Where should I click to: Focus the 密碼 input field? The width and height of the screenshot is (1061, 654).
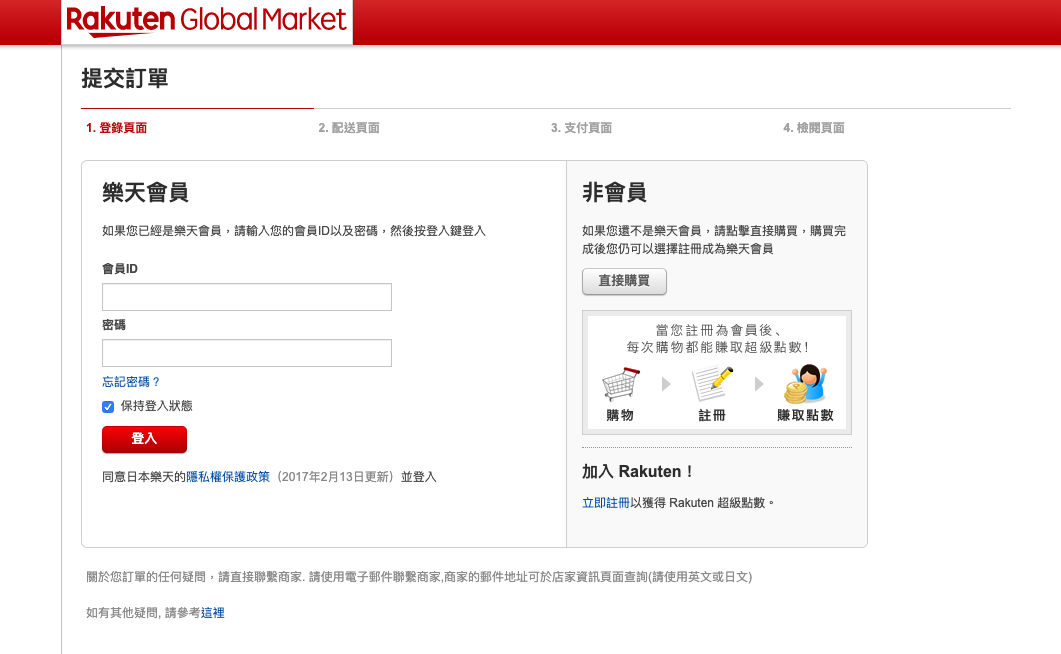pyautogui.click(x=247, y=353)
